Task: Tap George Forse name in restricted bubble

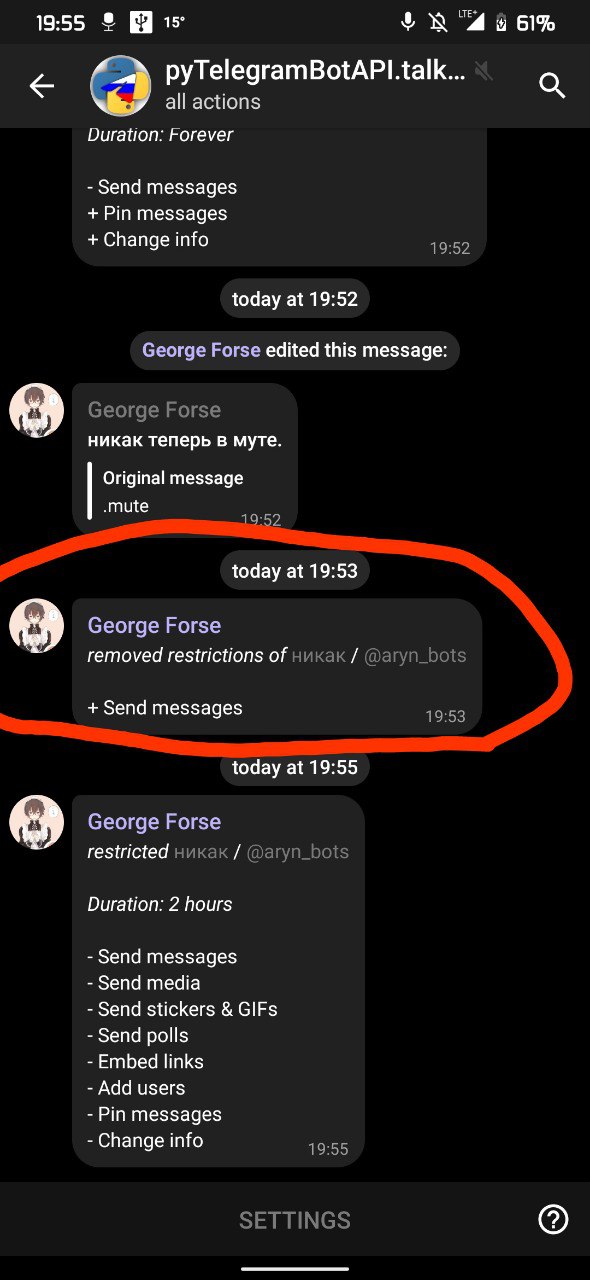Action: (154, 822)
